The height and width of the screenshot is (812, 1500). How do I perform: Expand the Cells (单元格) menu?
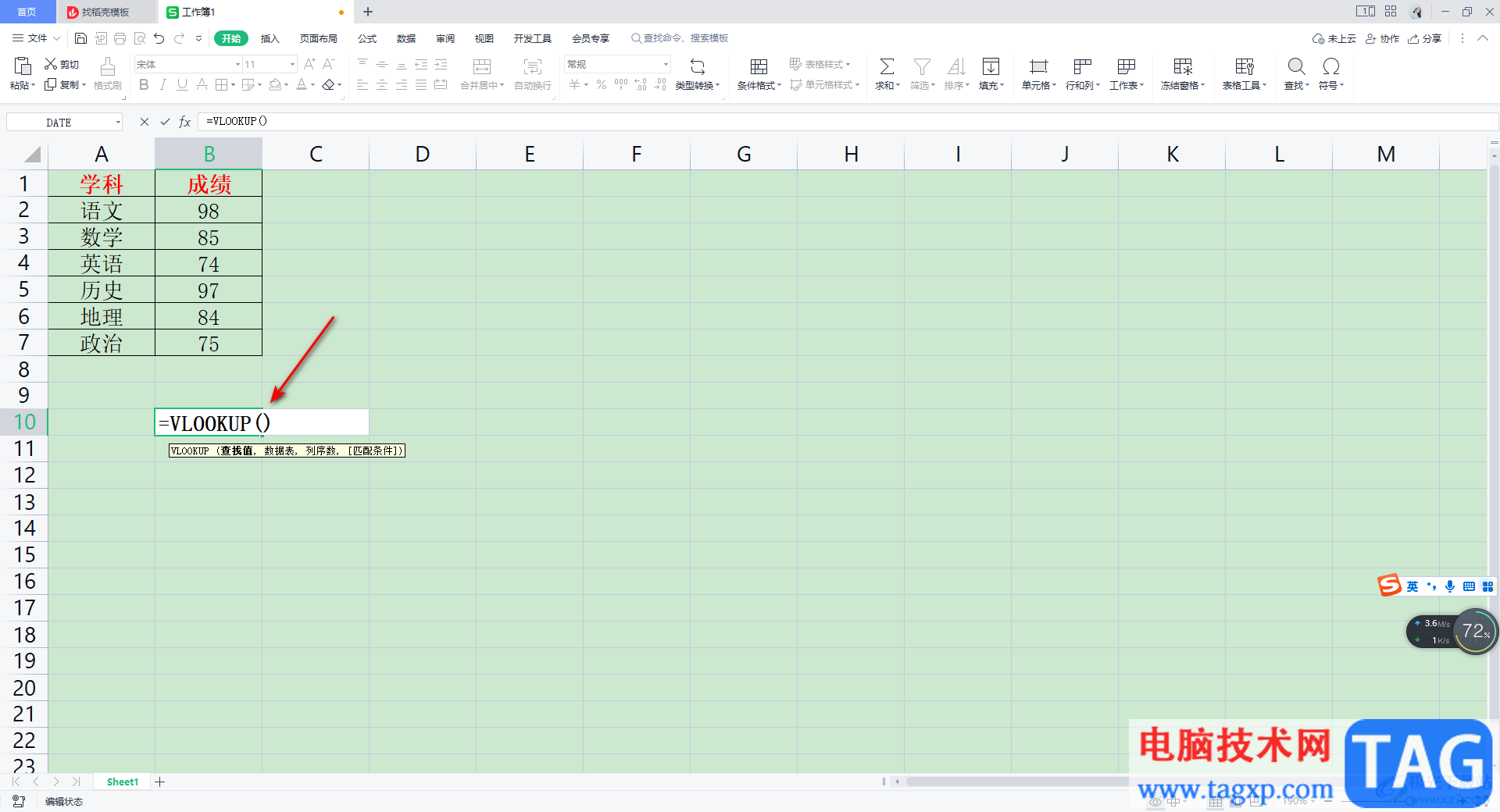pos(1039,85)
